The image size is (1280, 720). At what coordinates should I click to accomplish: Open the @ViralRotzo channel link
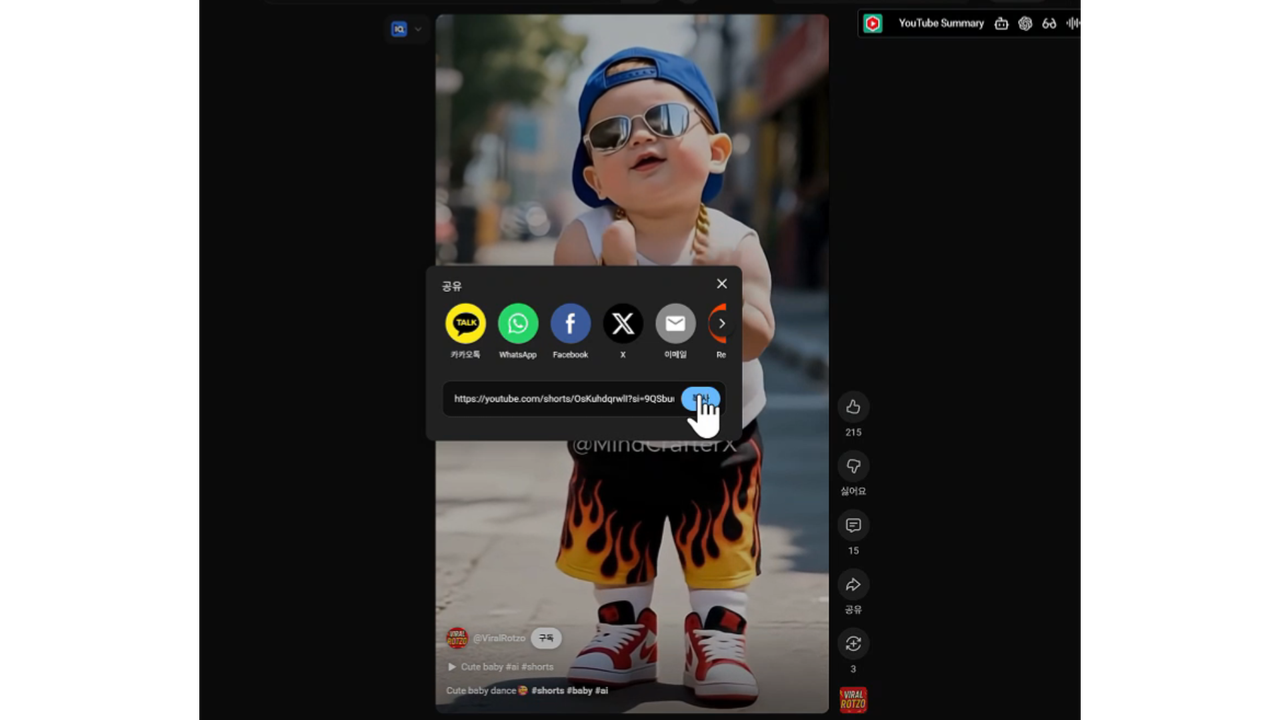(x=499, y=638)
